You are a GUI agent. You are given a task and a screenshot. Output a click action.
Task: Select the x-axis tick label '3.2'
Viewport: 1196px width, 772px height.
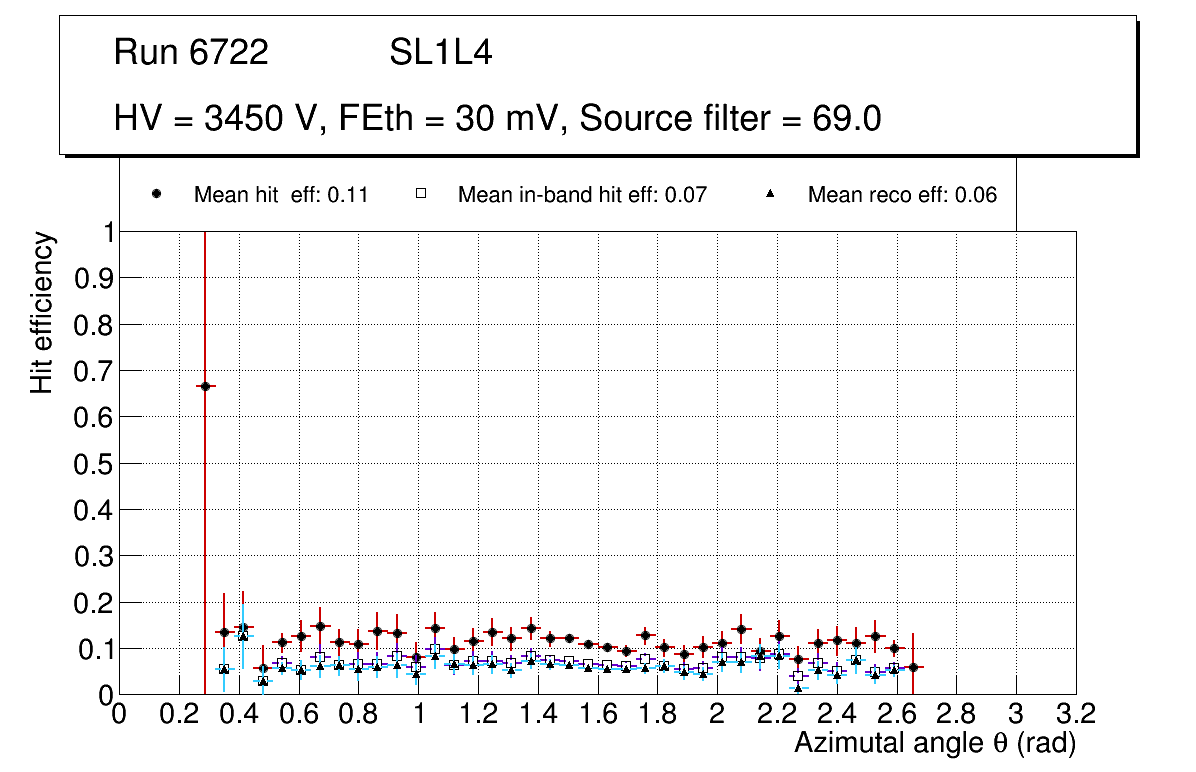tap(1075, 714)
